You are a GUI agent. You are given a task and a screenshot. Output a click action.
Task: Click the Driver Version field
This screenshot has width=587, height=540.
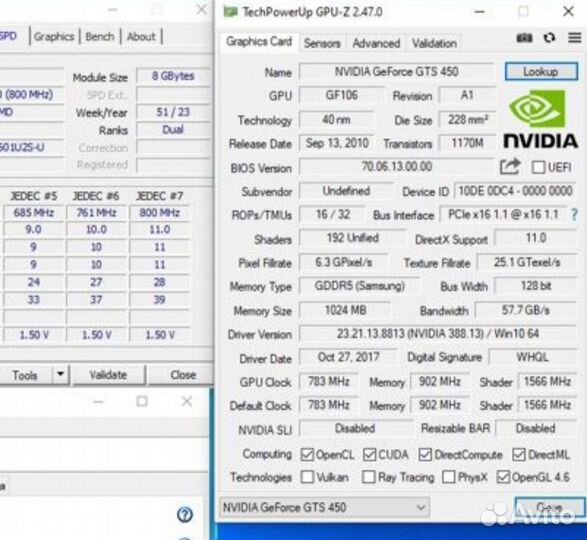(x=438, y=334)
